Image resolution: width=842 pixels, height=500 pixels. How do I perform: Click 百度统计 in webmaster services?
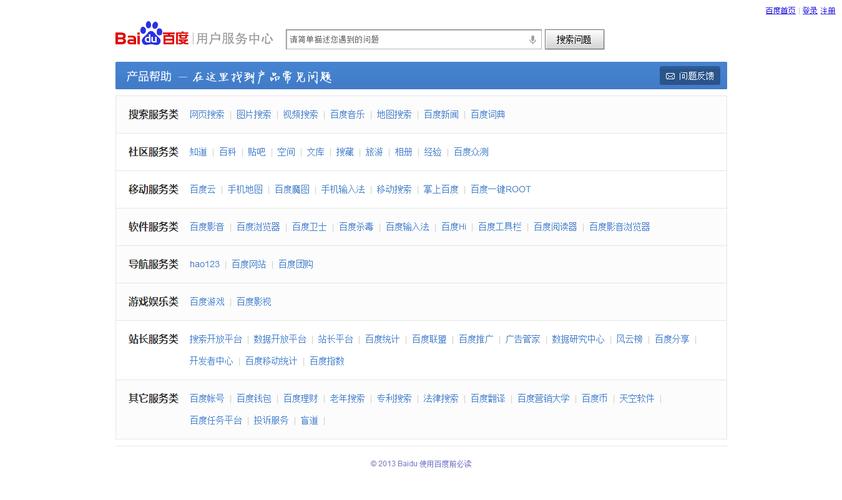point(382,339)
